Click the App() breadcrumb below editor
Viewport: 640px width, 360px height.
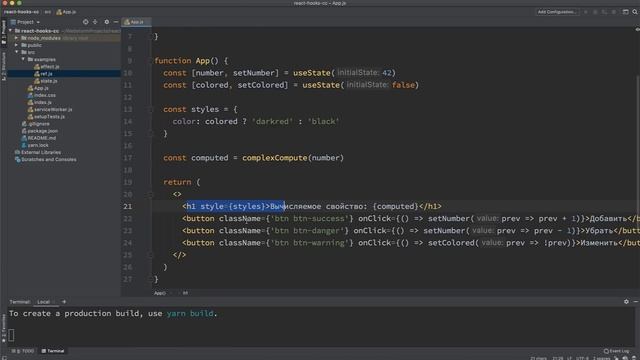(x=160, y=293)
